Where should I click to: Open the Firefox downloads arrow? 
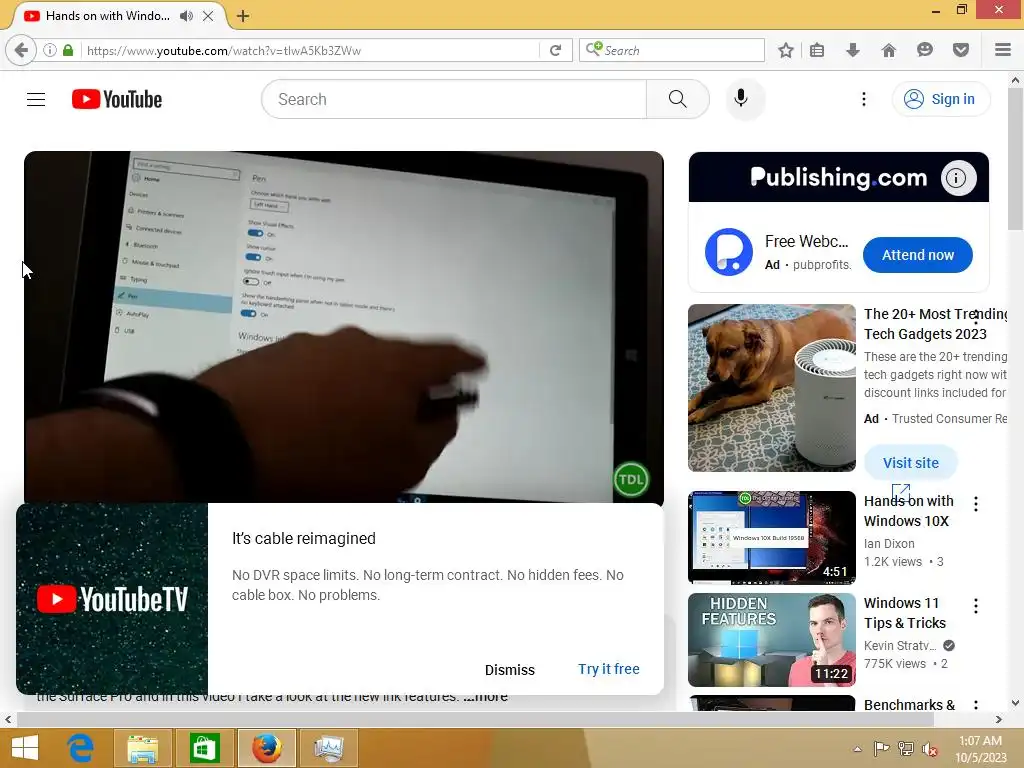852,50
